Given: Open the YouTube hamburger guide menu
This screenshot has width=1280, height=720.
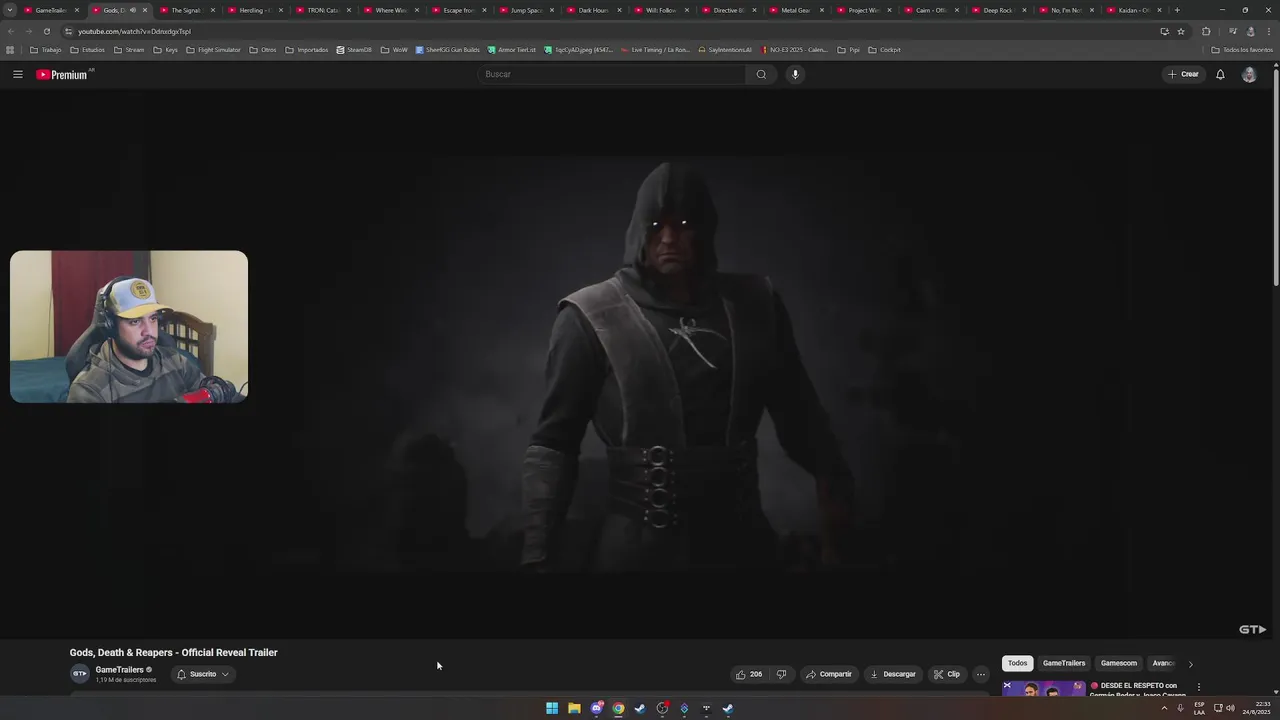Looking at the screenshot, I should click(x=17, y=74).
